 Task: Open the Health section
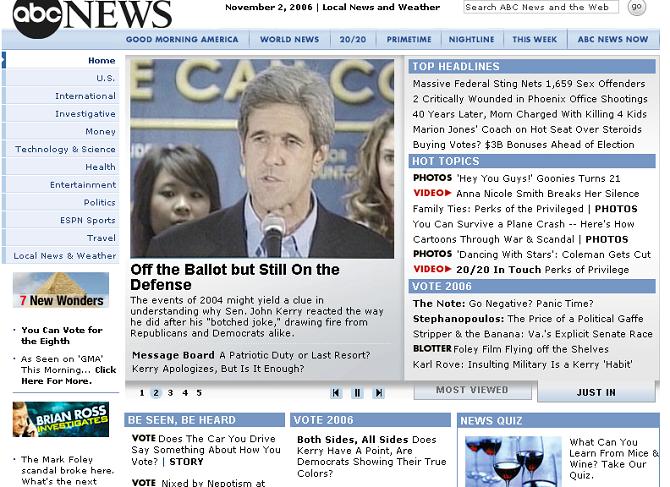click(62, 167)
